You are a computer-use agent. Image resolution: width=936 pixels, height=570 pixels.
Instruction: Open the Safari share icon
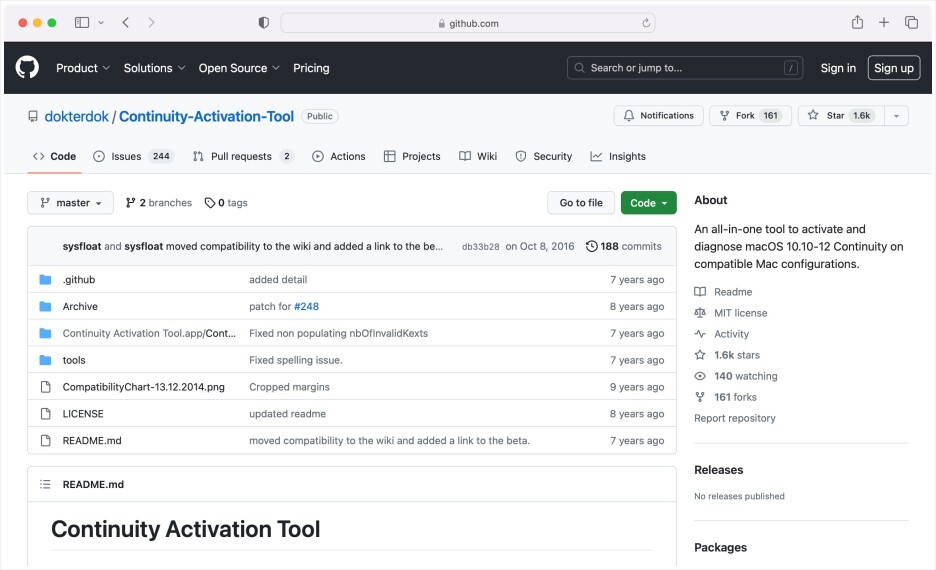click(857, 22)
